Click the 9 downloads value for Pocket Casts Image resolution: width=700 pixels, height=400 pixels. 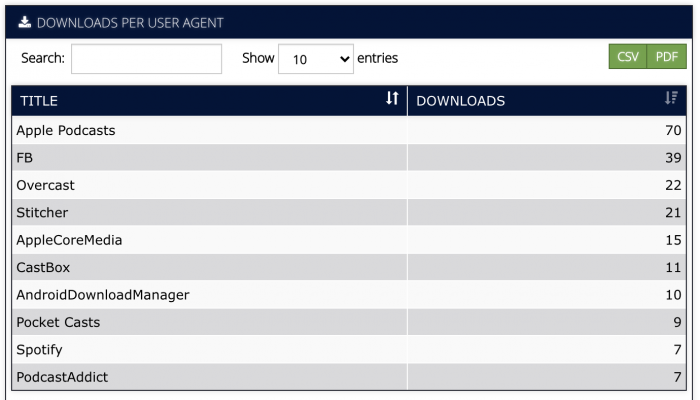pos(677,322)
